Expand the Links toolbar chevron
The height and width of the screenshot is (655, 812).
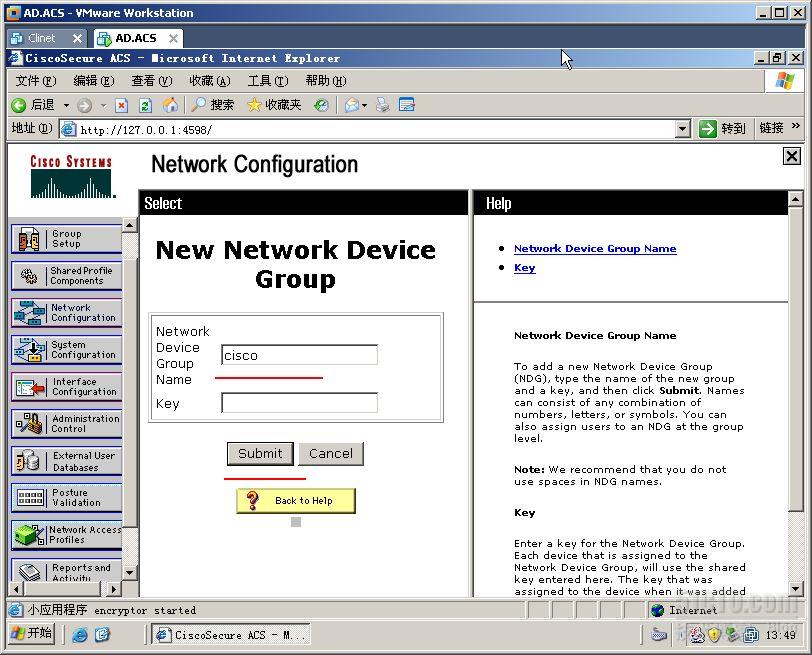click(795, 126)
